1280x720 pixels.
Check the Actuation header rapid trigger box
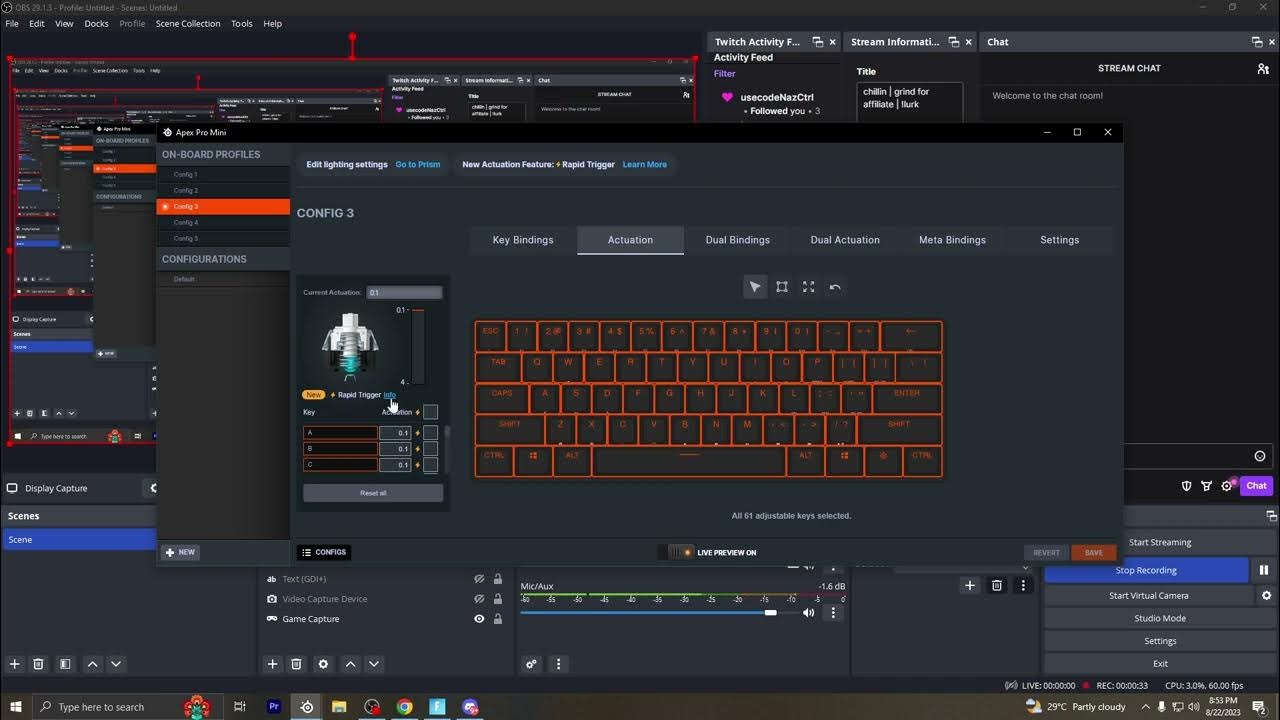[x=430, y=412]
